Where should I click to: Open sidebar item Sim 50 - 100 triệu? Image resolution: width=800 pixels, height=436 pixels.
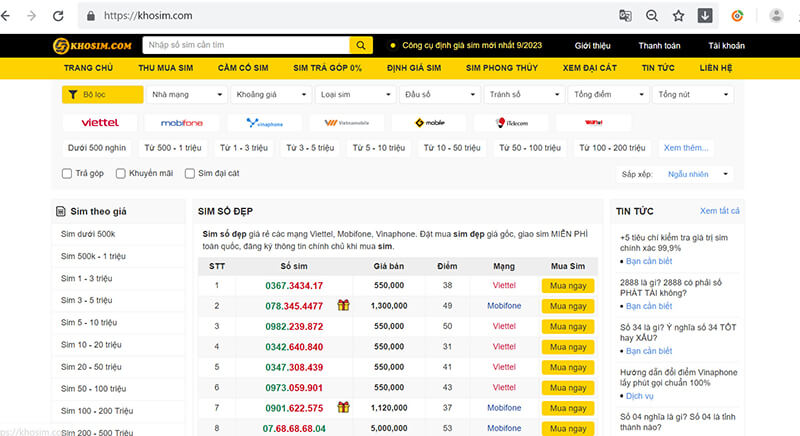point(93,389)
